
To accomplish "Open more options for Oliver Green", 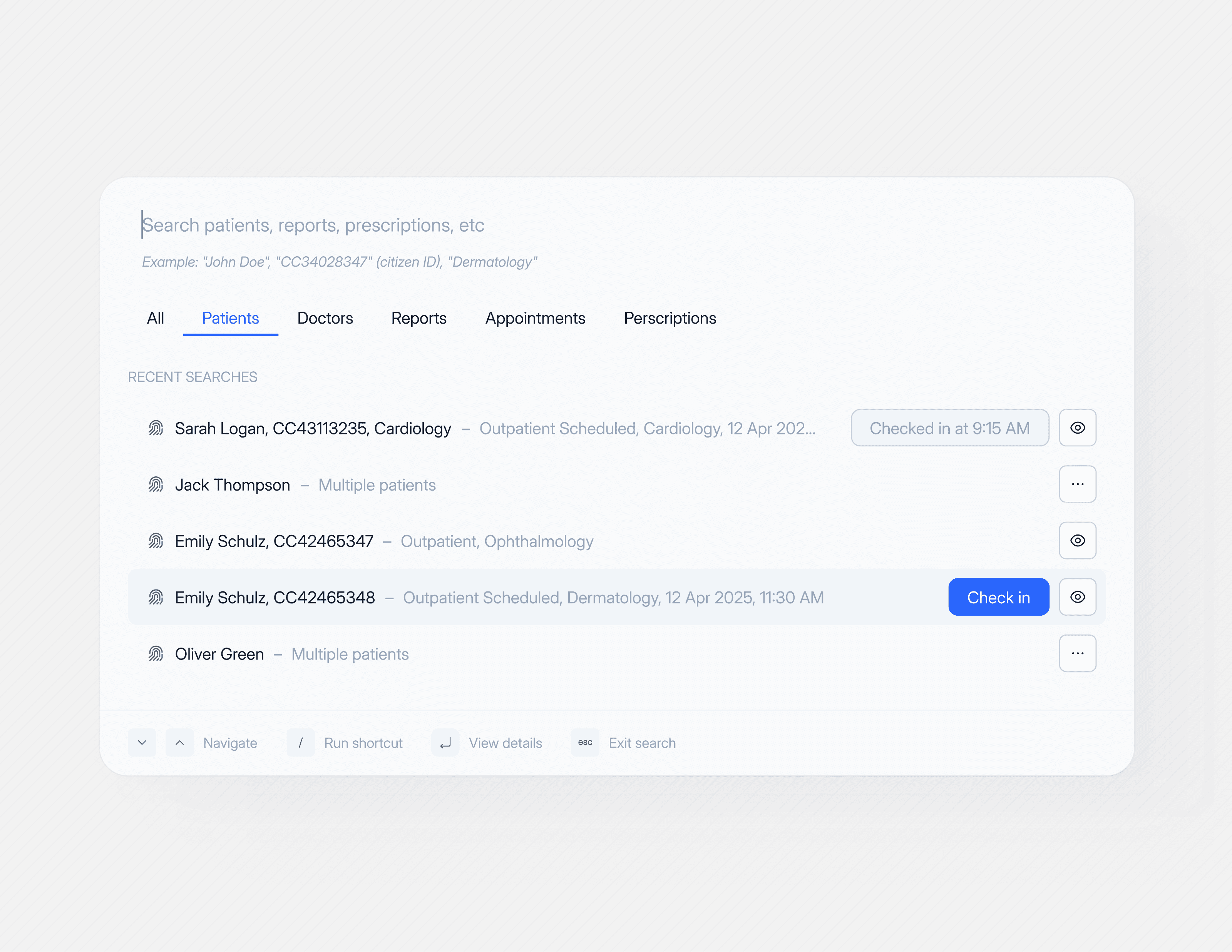I will 1078,653.
